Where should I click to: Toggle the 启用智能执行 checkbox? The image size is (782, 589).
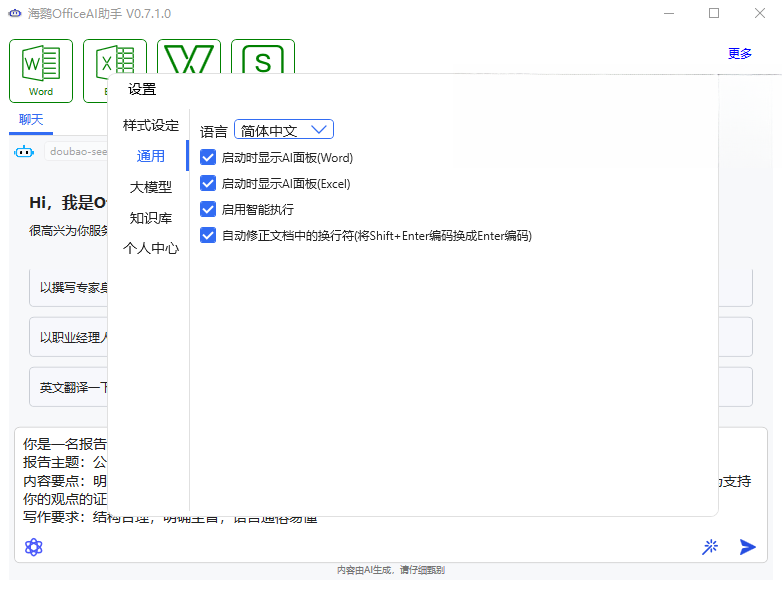click(208, 209)
